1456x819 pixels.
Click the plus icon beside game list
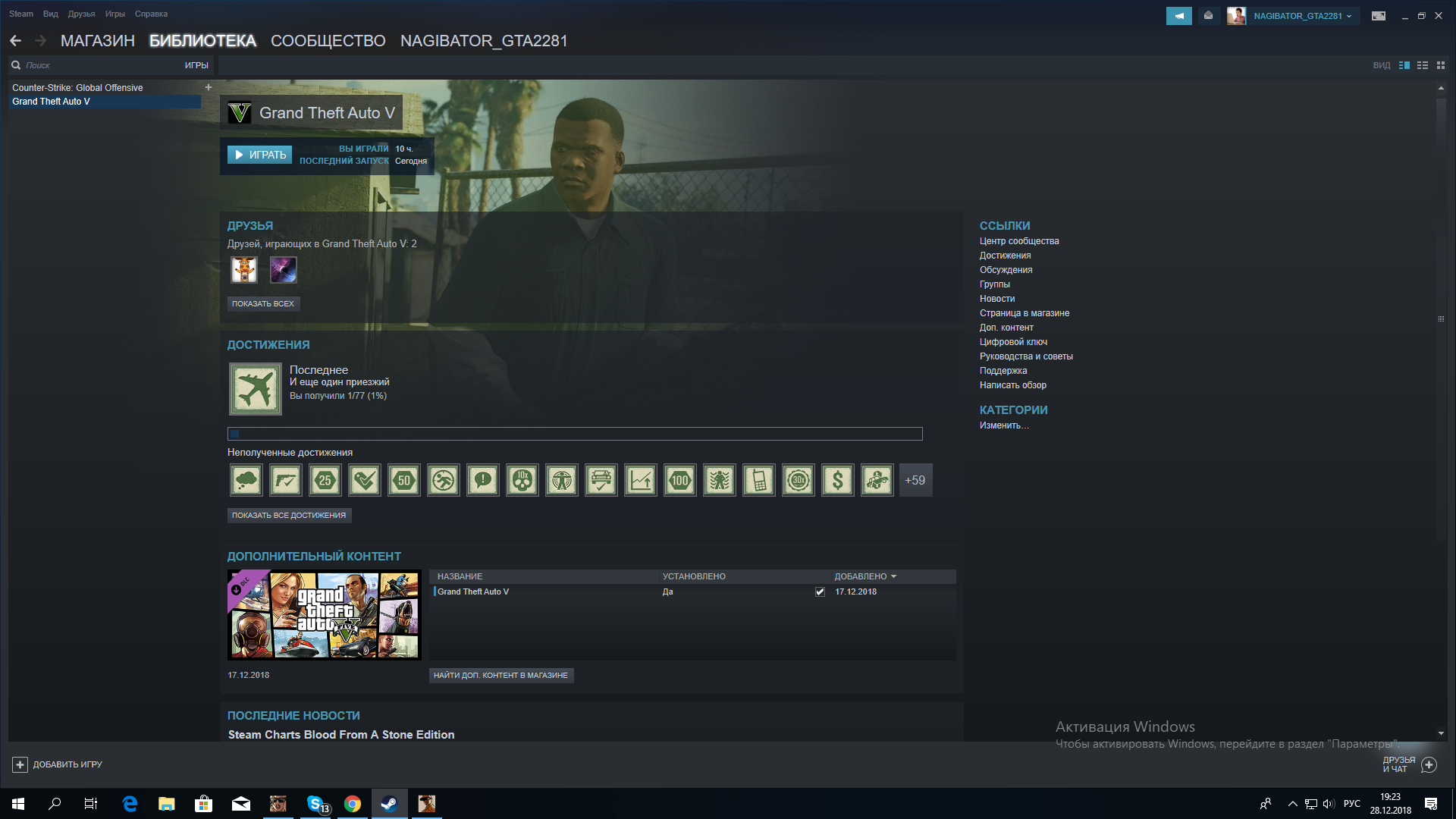(209, 88)
